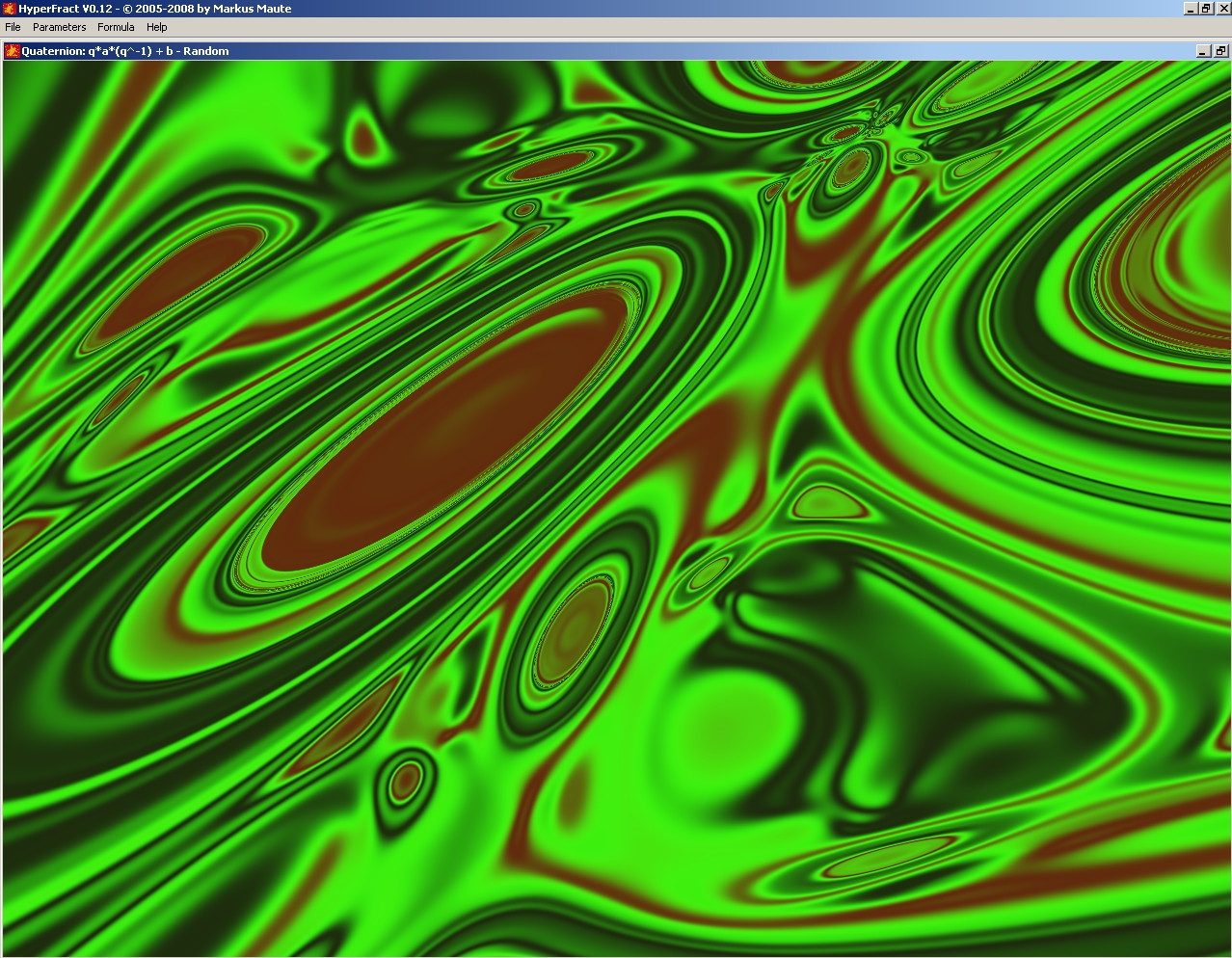The image size is (1232, 958).
Task: Minimize the Quaternion fractal child window
Action: tap(1203, 51)
